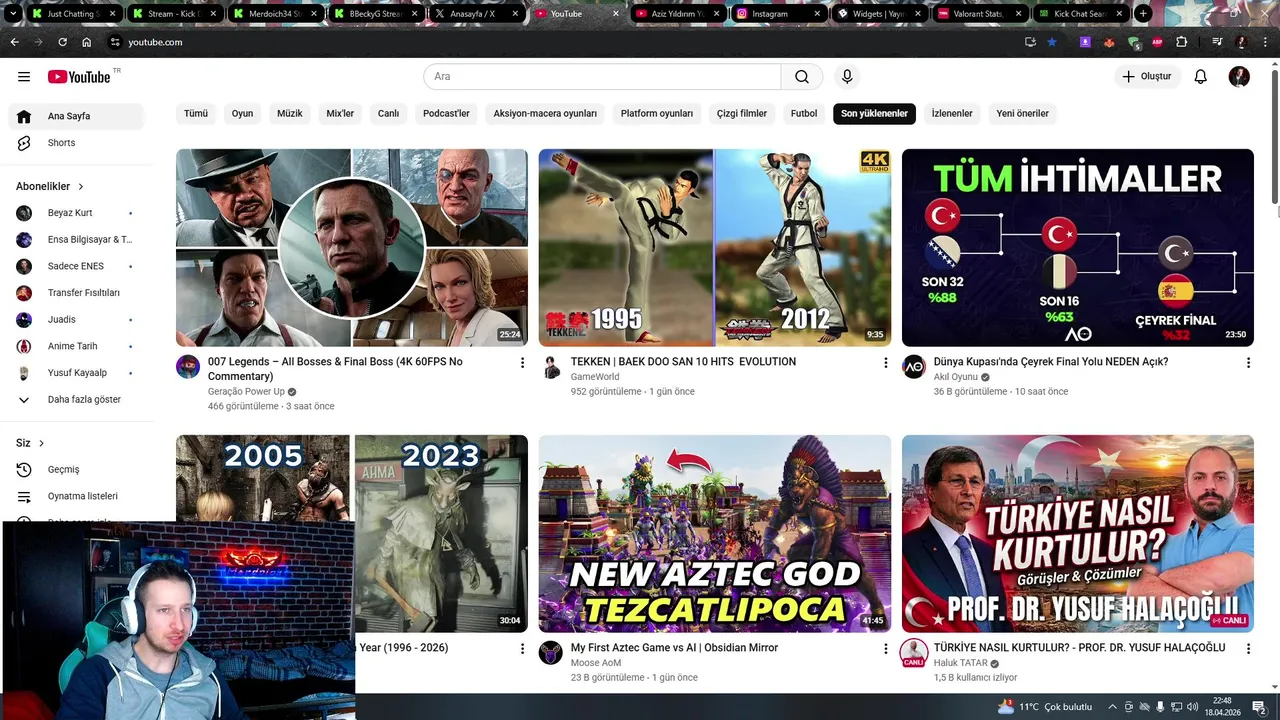
Task: Go back in browser history
Action: click(x=14, y=42)
